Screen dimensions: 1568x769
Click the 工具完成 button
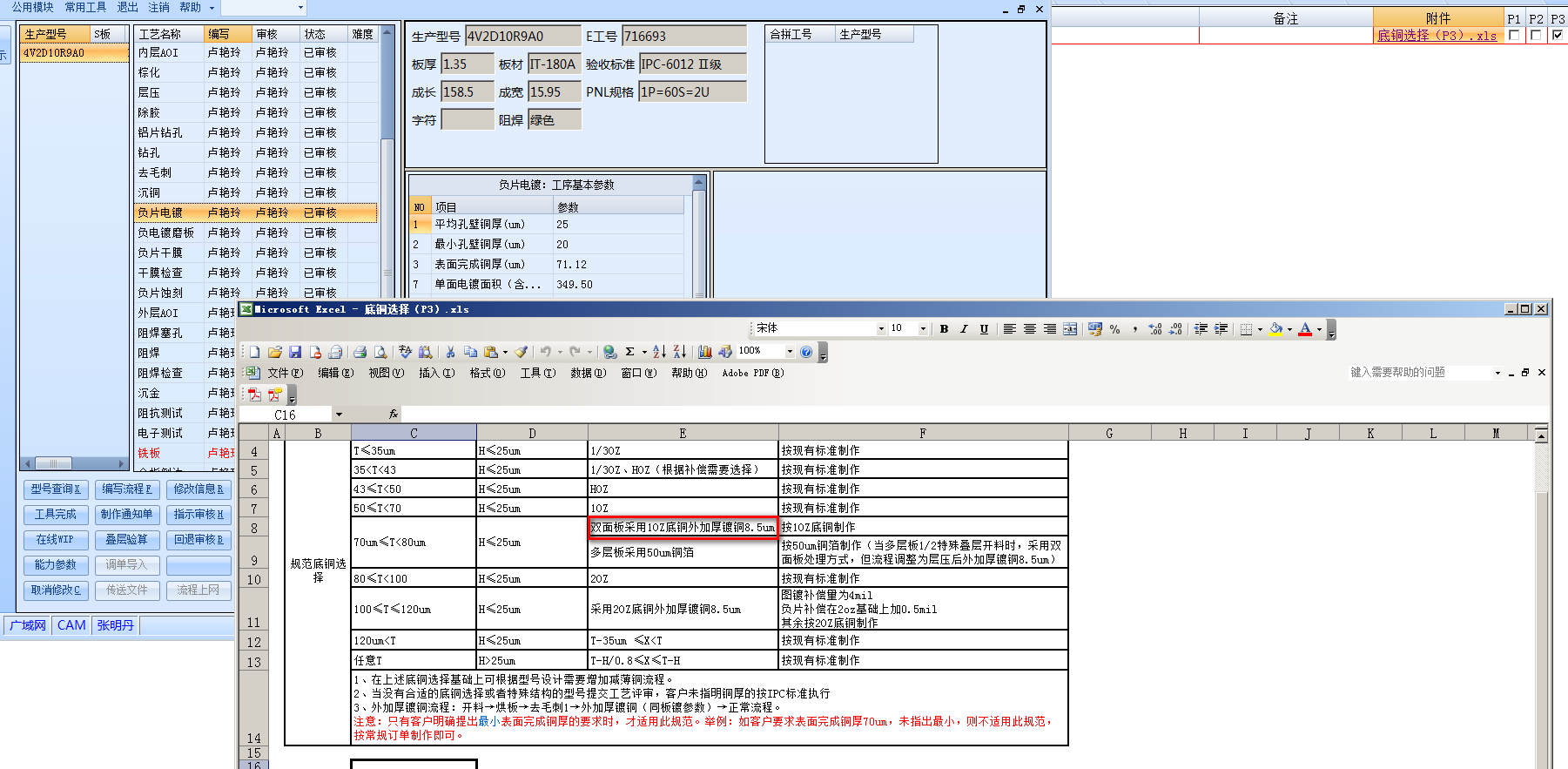point(56,515)
